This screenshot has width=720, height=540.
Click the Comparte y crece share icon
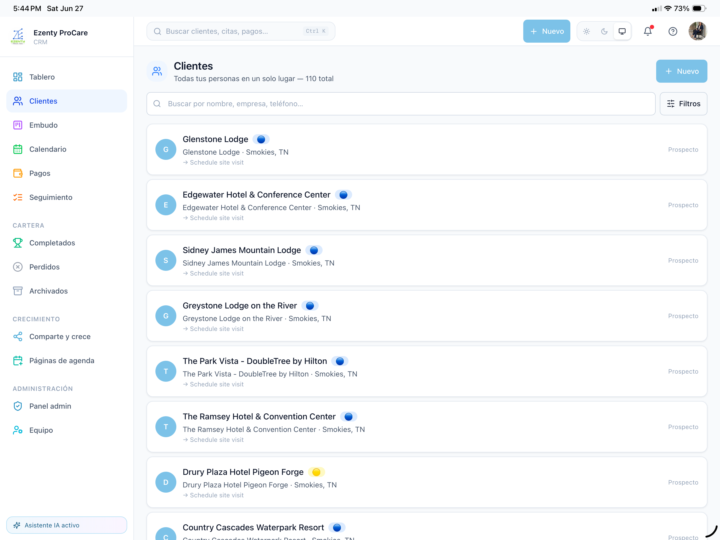[17, 337]
